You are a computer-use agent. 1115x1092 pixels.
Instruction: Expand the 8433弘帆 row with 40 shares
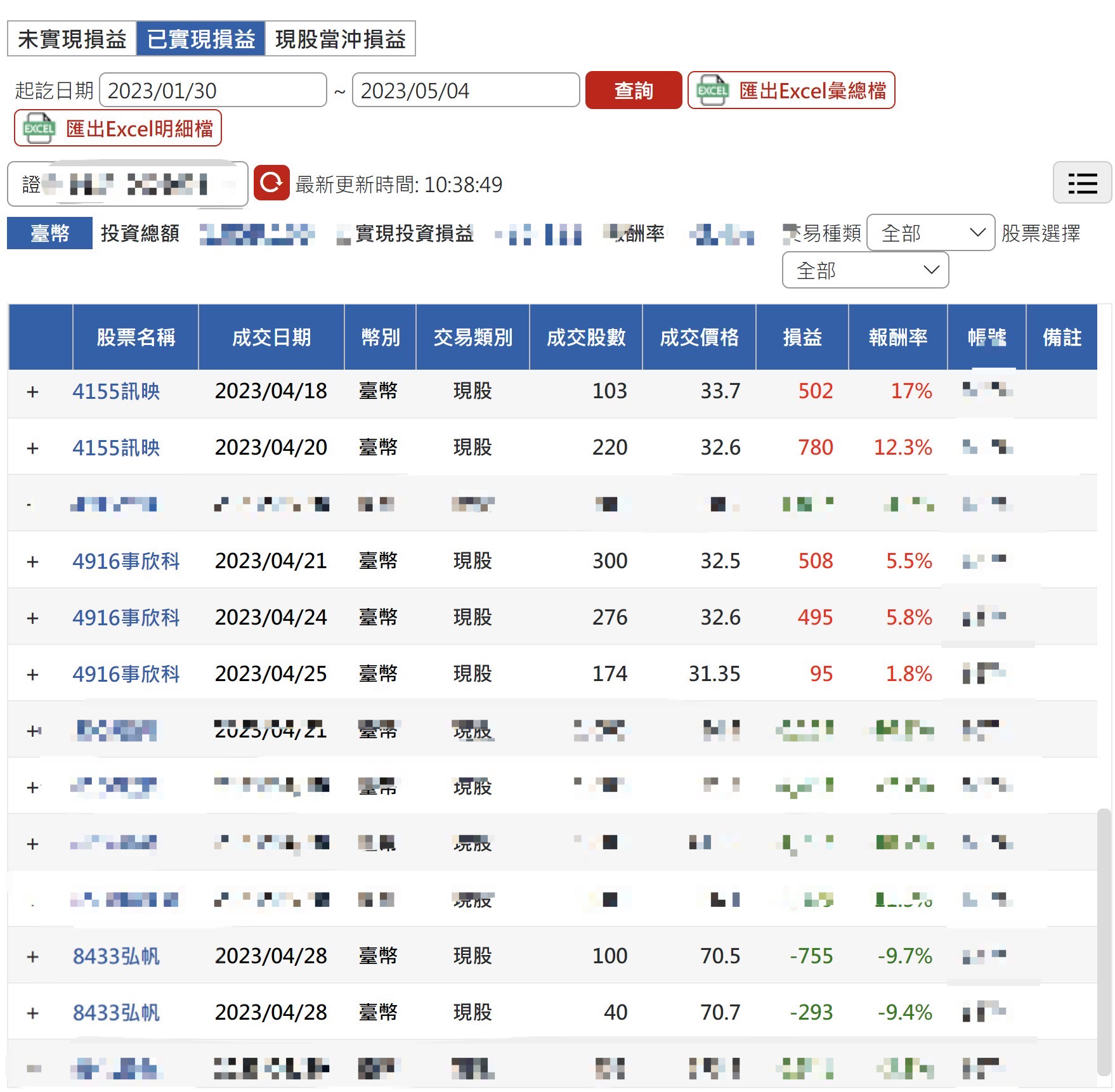(33, 1013)
